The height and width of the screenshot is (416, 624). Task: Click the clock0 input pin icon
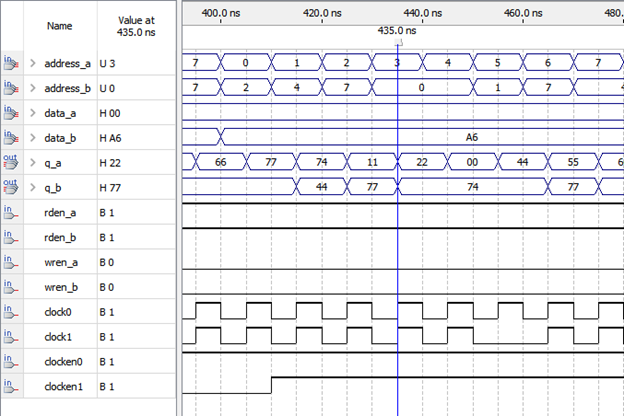coord(12,311)
